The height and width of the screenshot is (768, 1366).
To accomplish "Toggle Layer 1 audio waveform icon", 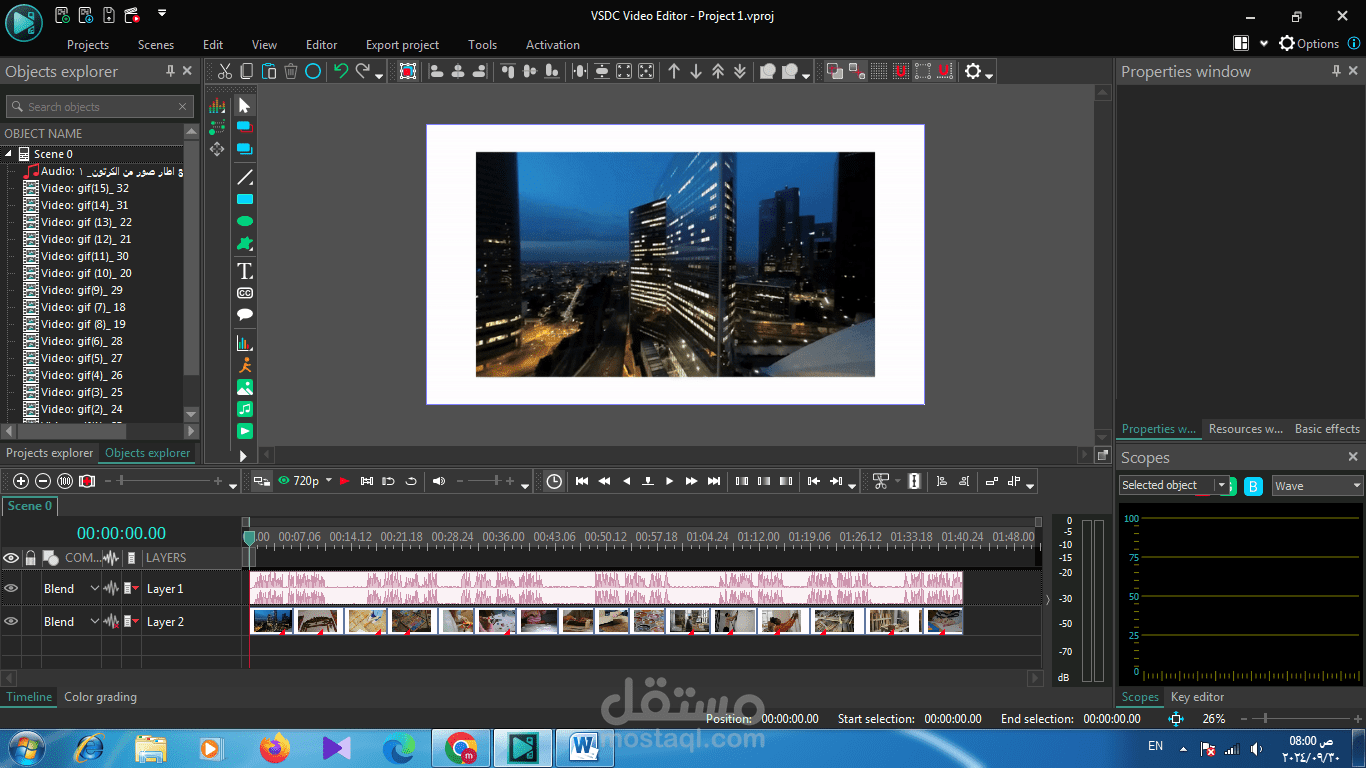I will click(x=111, y=589).
